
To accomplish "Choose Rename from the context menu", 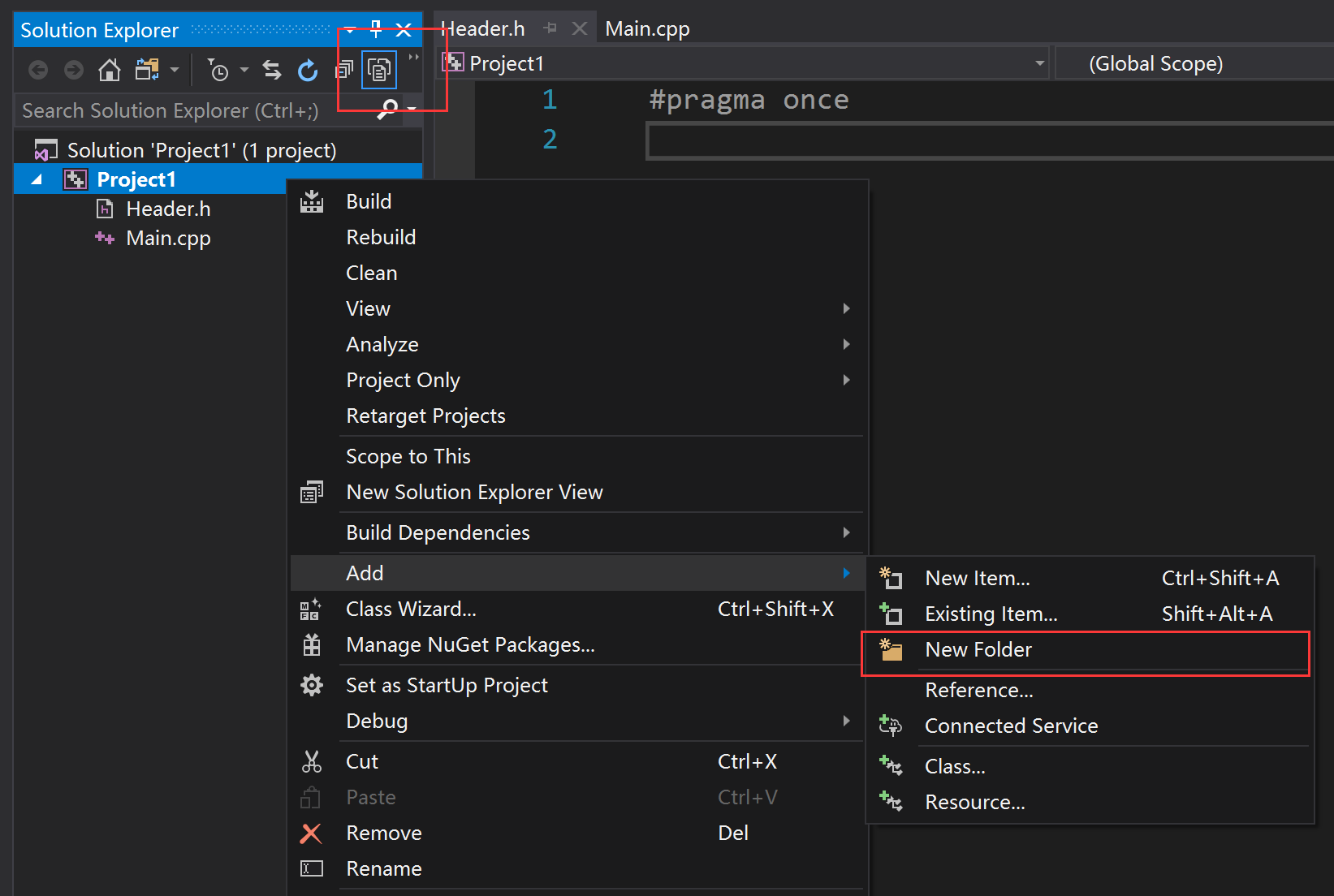I will click(578, 868).
